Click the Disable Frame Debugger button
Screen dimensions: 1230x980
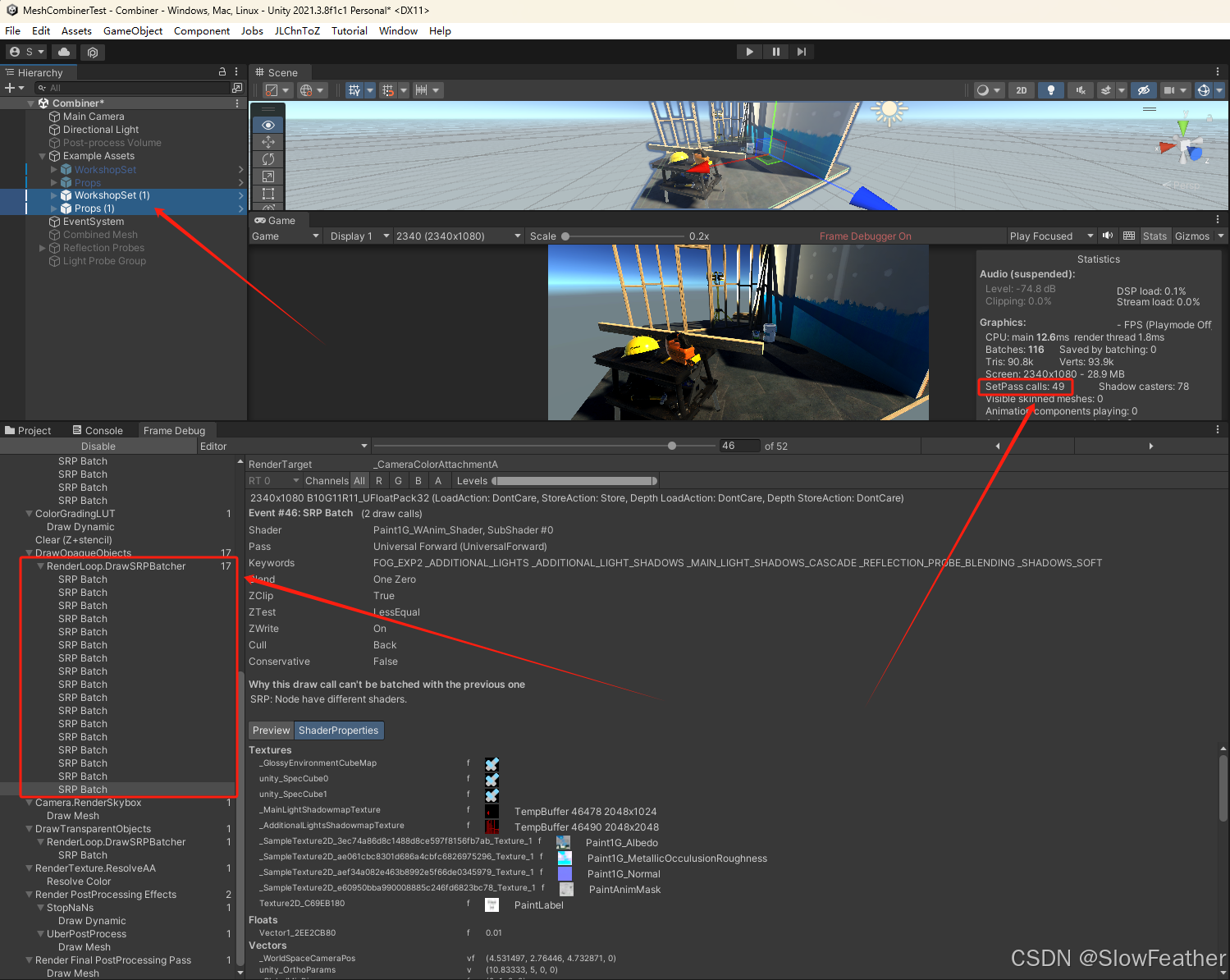pos(98,446)
